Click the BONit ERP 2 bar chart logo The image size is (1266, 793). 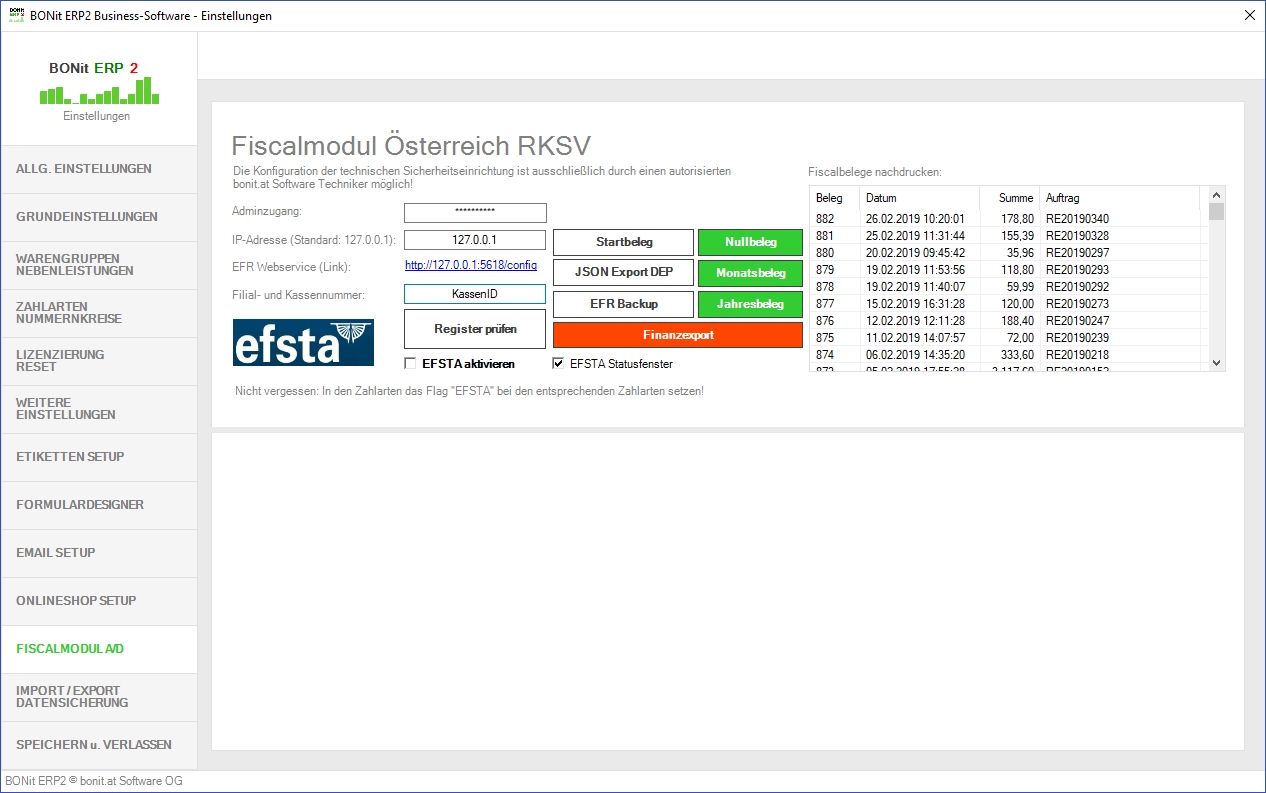pos(99,90)
